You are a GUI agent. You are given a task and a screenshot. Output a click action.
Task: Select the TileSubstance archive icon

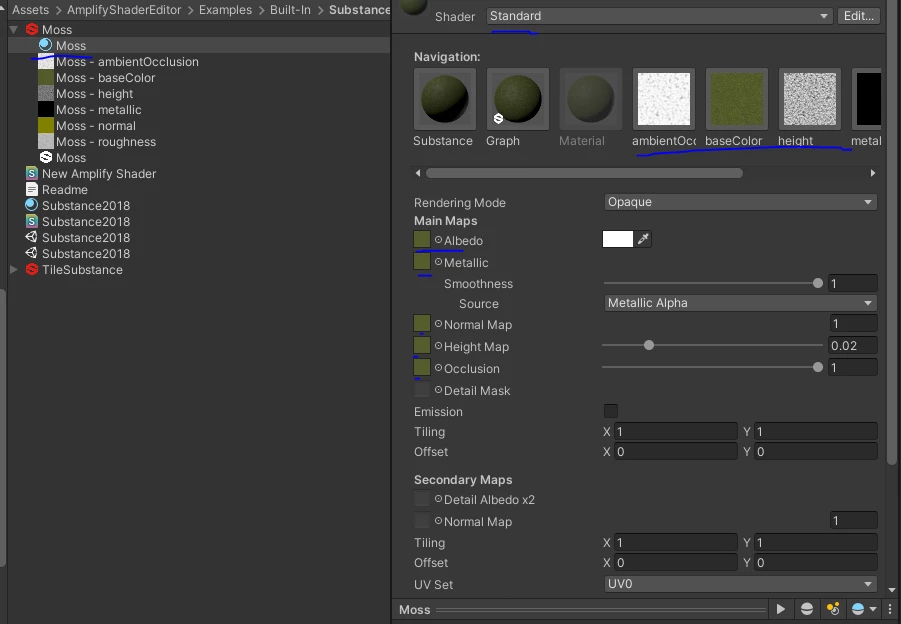(x=32, y=269)
